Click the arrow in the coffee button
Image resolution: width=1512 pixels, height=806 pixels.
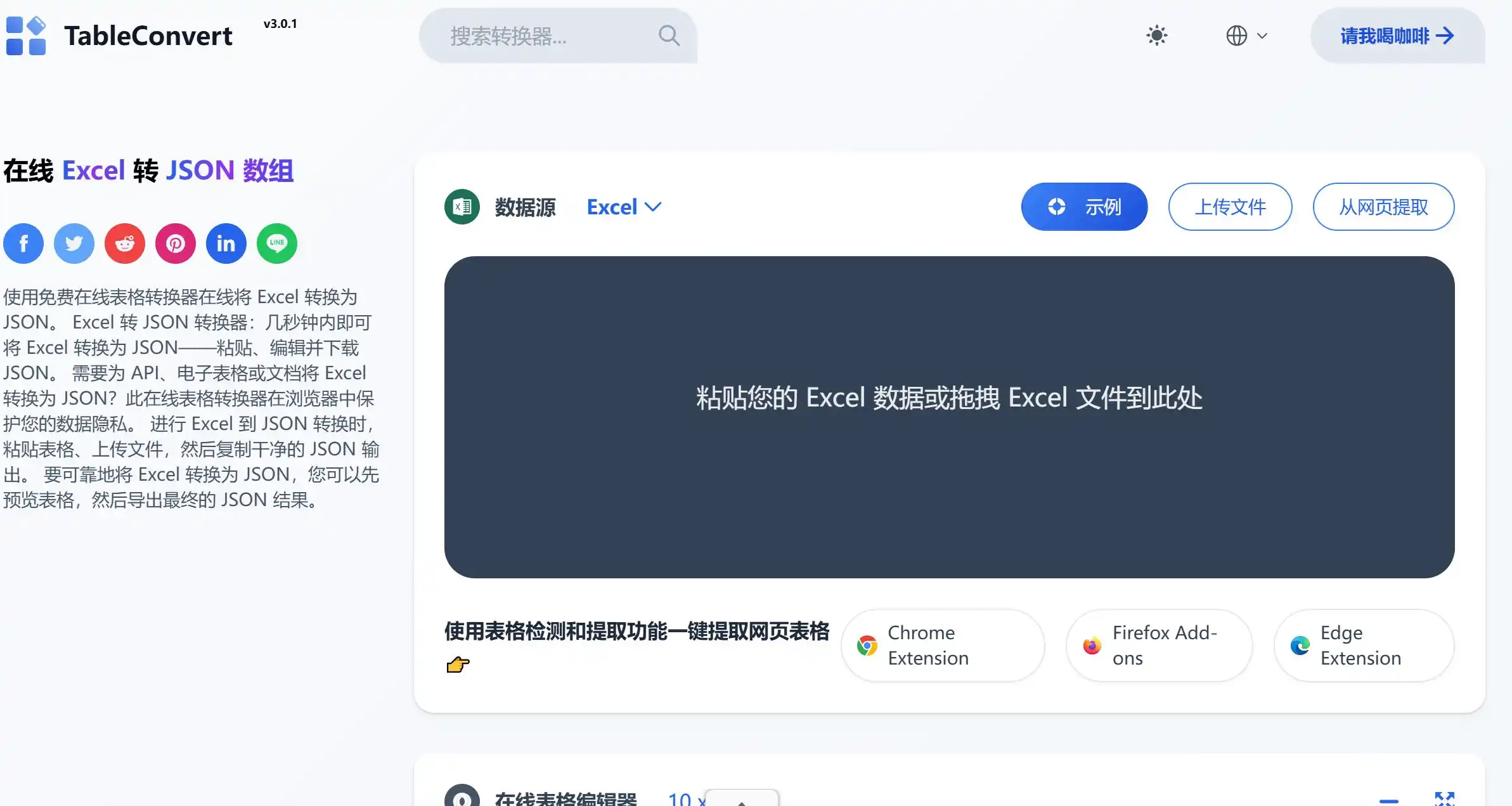pyautogui.click(x=1445, y=36)
